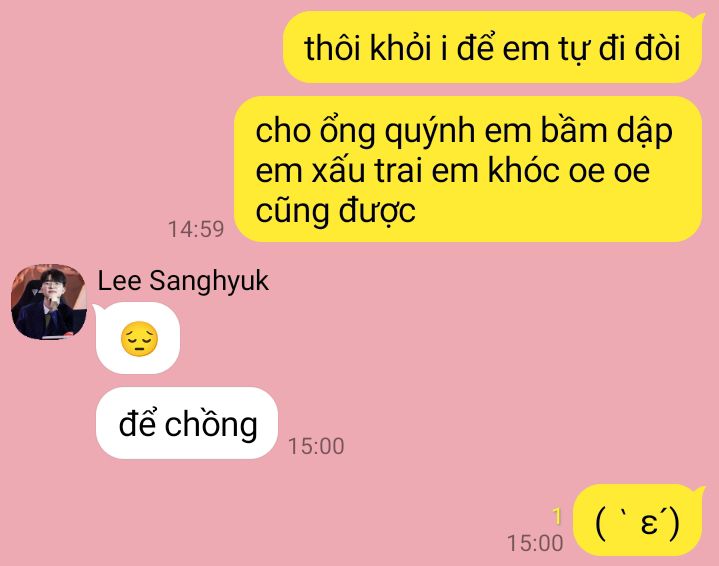
Task: Select the white "để chồng" message bubble
Action: (x=187, y=423)
